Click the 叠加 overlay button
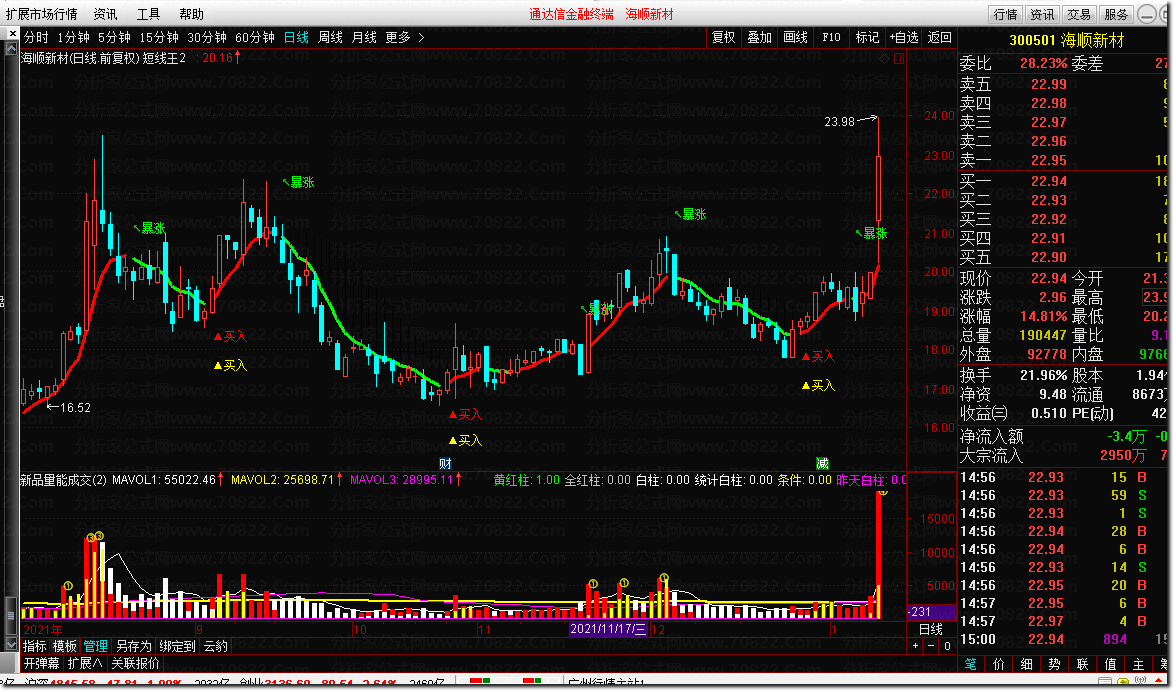Viewport: 1176px width, 692px height. tap(759, 37)
